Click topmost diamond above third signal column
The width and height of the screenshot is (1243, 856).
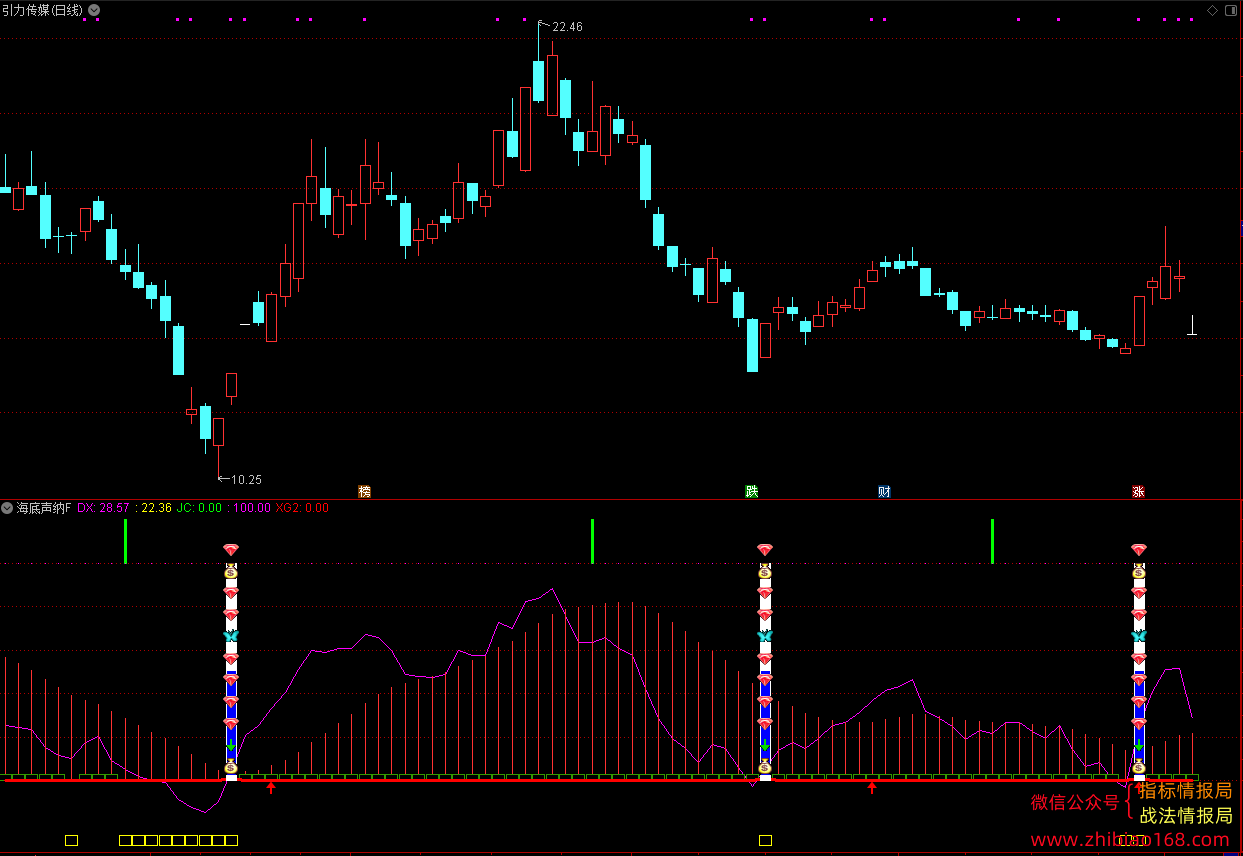[x=1139, y=550]
